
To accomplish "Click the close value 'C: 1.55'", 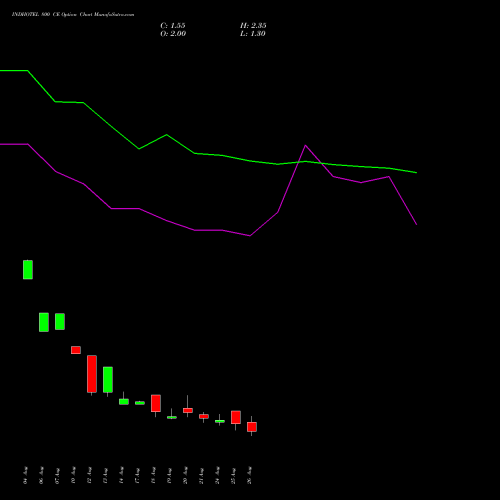I will click(173, 26).
